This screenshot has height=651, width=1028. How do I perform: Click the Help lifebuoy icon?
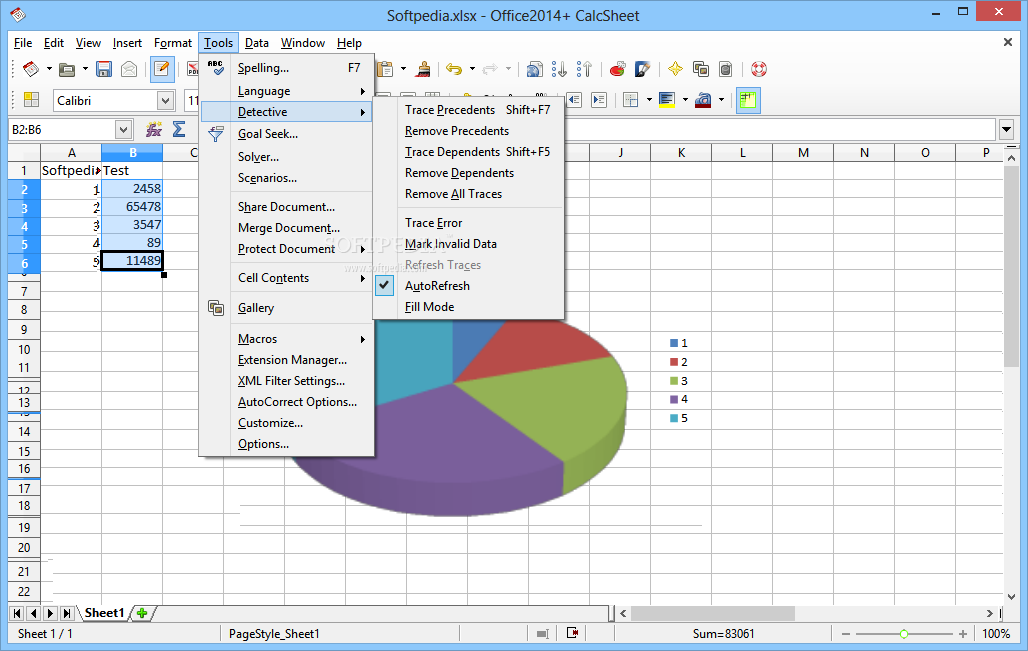[x=759, y=69]
